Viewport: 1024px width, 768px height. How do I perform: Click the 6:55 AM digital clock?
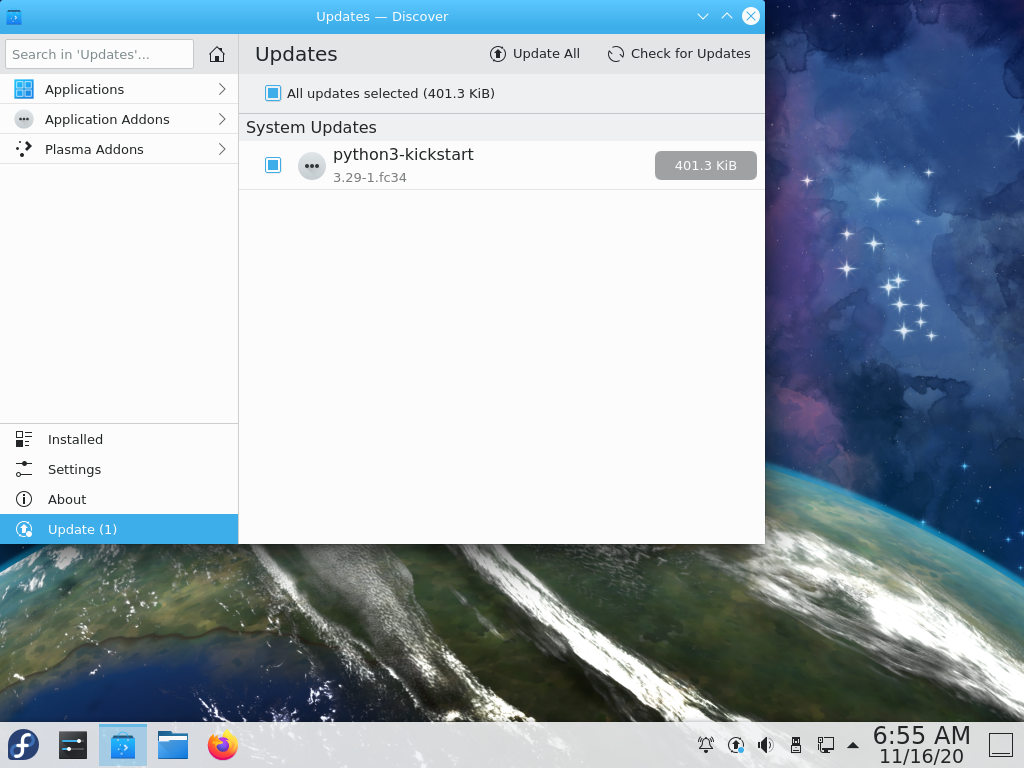921,735
